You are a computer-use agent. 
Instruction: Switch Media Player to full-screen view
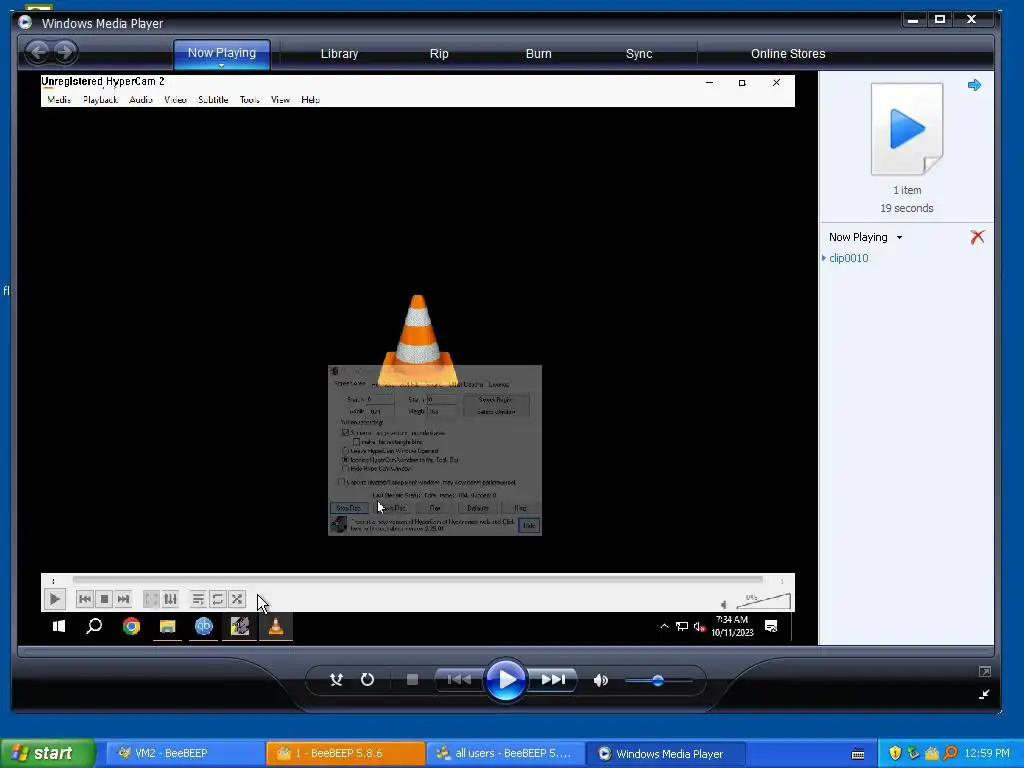985,671
